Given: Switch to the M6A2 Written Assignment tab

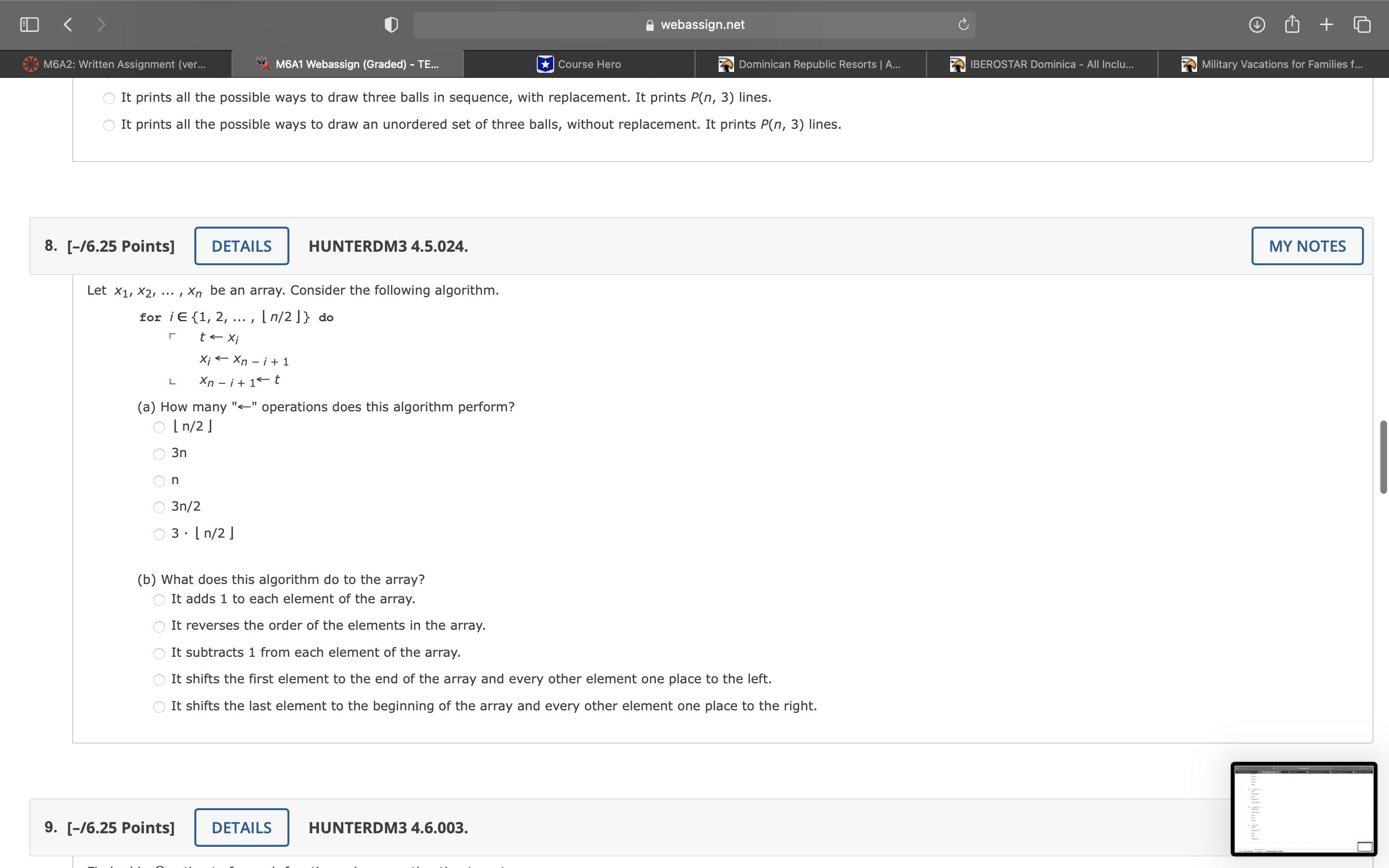Looking at the screenshot, I should pos(116,64).
